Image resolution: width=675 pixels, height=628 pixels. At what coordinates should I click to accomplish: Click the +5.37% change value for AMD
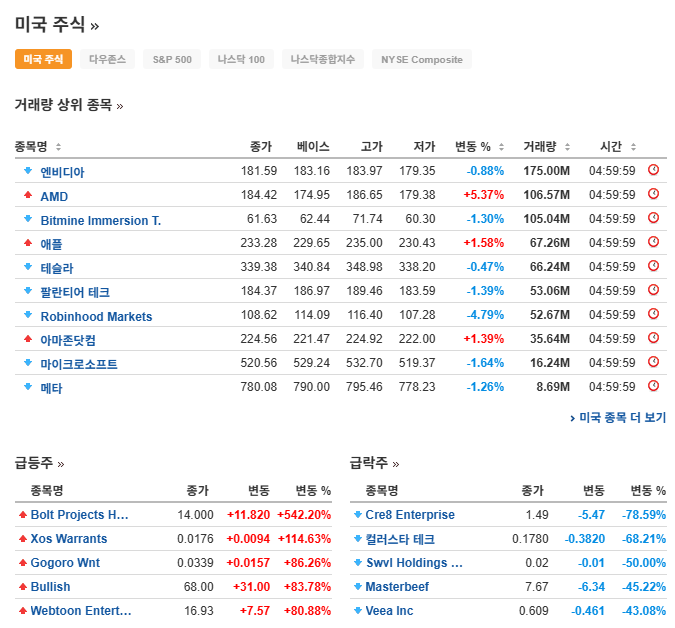click(483, 195)
